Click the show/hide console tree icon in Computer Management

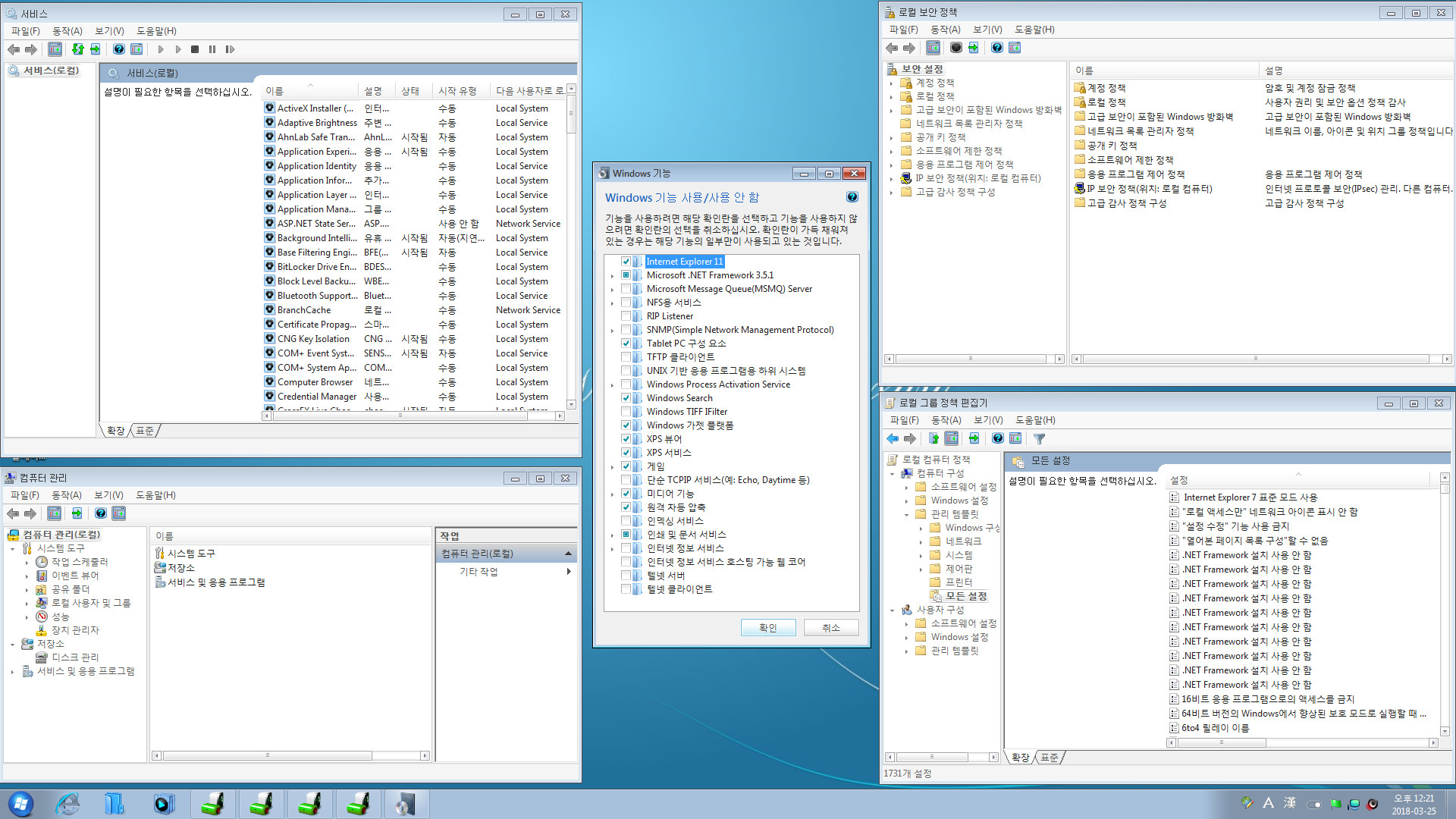tap(55, 513)
